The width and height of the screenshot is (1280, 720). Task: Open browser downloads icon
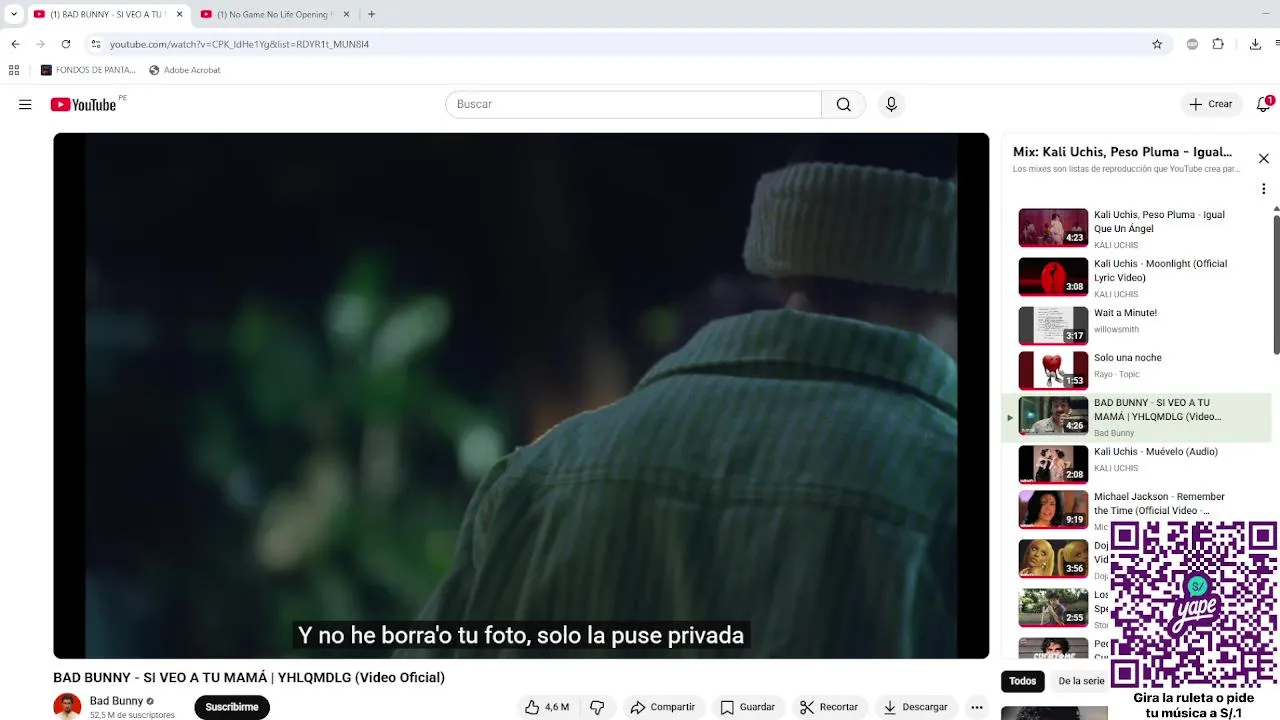pyautogui.click(x=1255, y=44)
